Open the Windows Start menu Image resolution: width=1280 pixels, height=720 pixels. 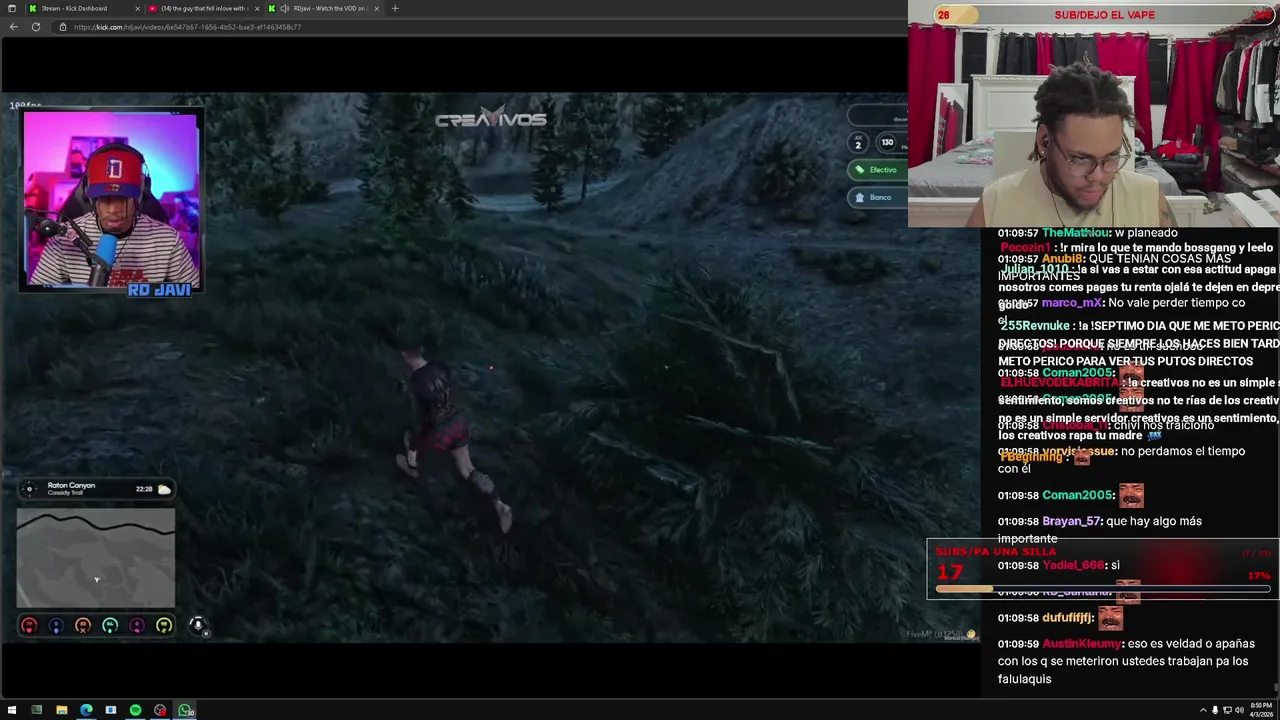coord(12,710)
